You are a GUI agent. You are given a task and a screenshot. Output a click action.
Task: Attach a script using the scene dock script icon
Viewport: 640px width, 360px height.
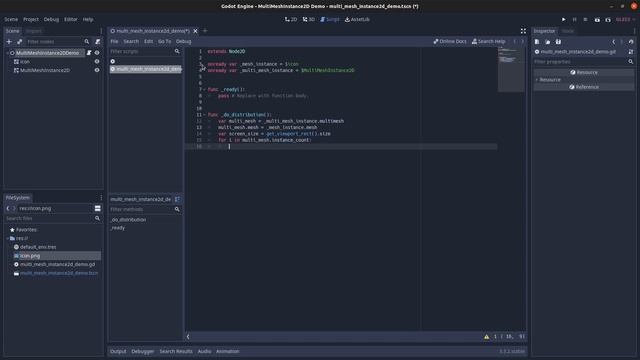tap(98, 42)
